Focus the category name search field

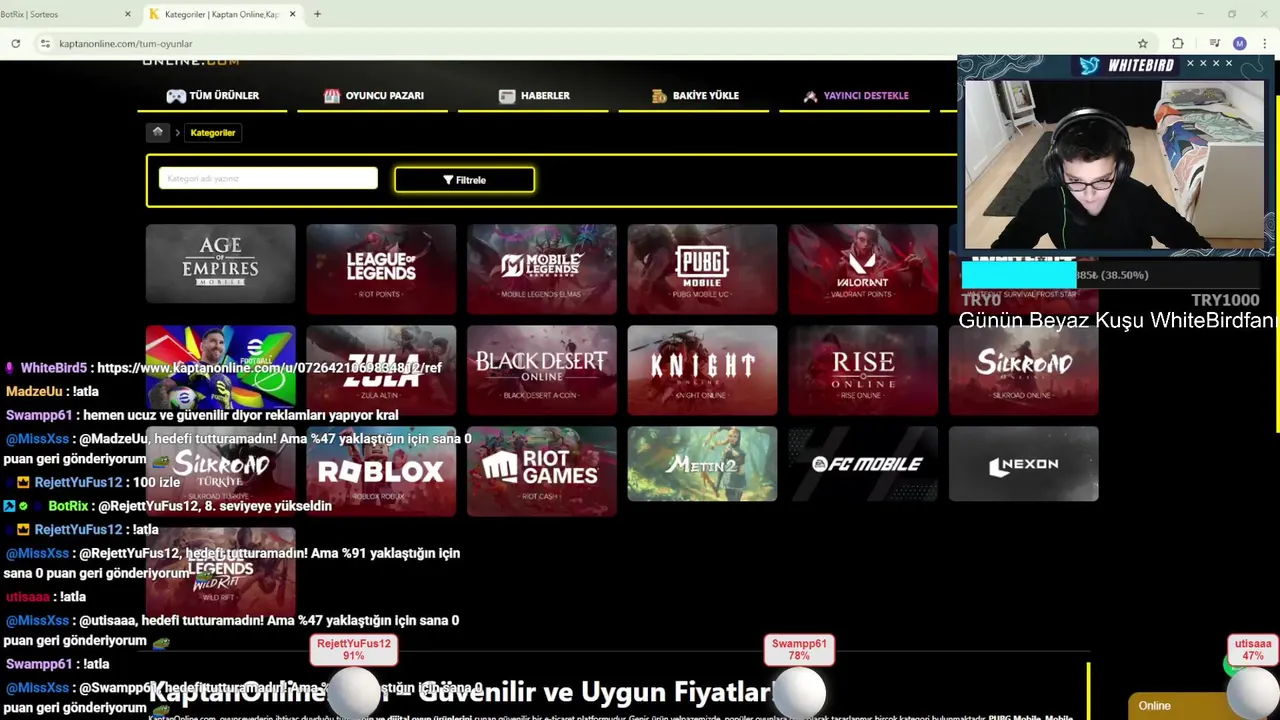(268, 178)
